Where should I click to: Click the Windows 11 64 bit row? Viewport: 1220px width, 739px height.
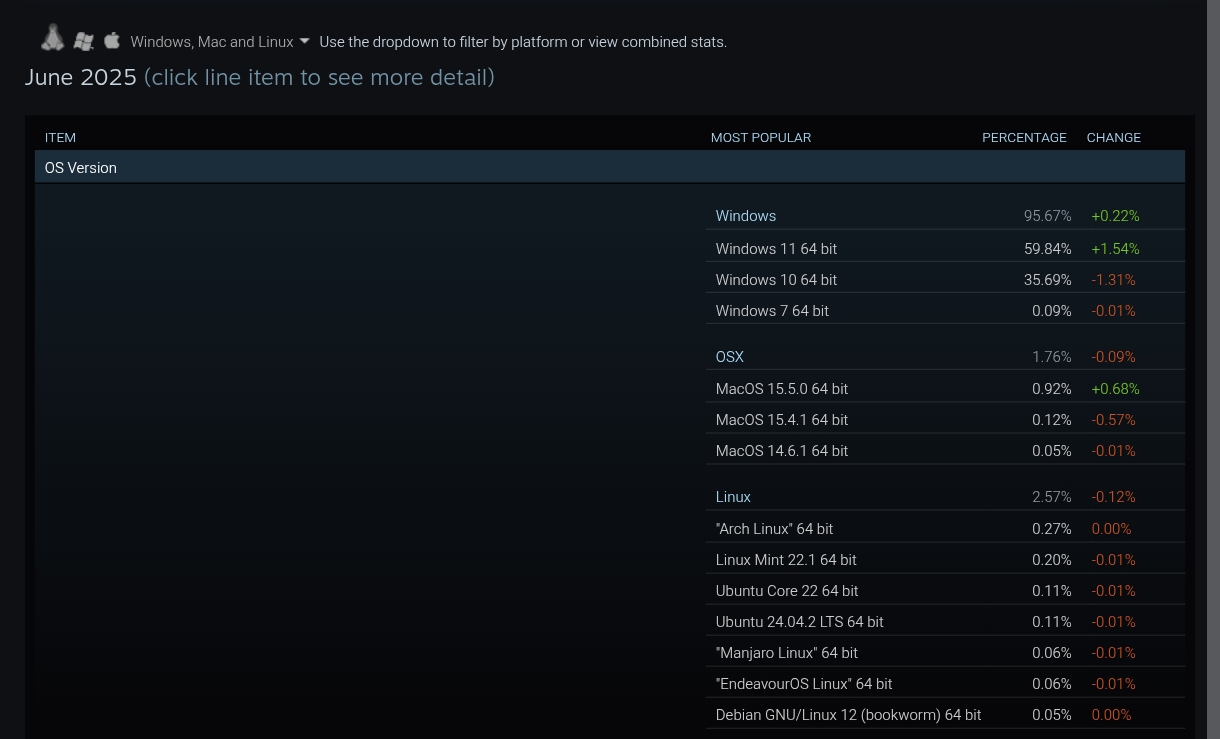(x=945, y=248)
